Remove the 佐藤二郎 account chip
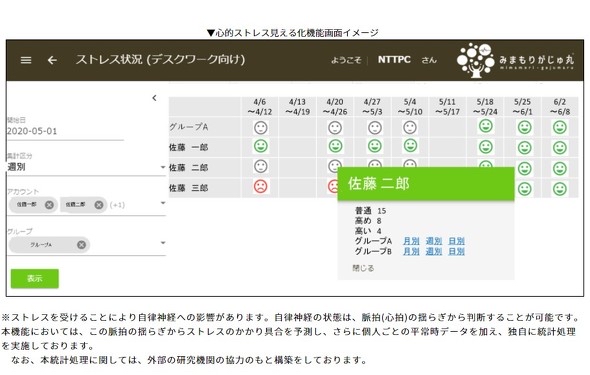The width and height of the screenshot is (590, 375). pos(99,205)
